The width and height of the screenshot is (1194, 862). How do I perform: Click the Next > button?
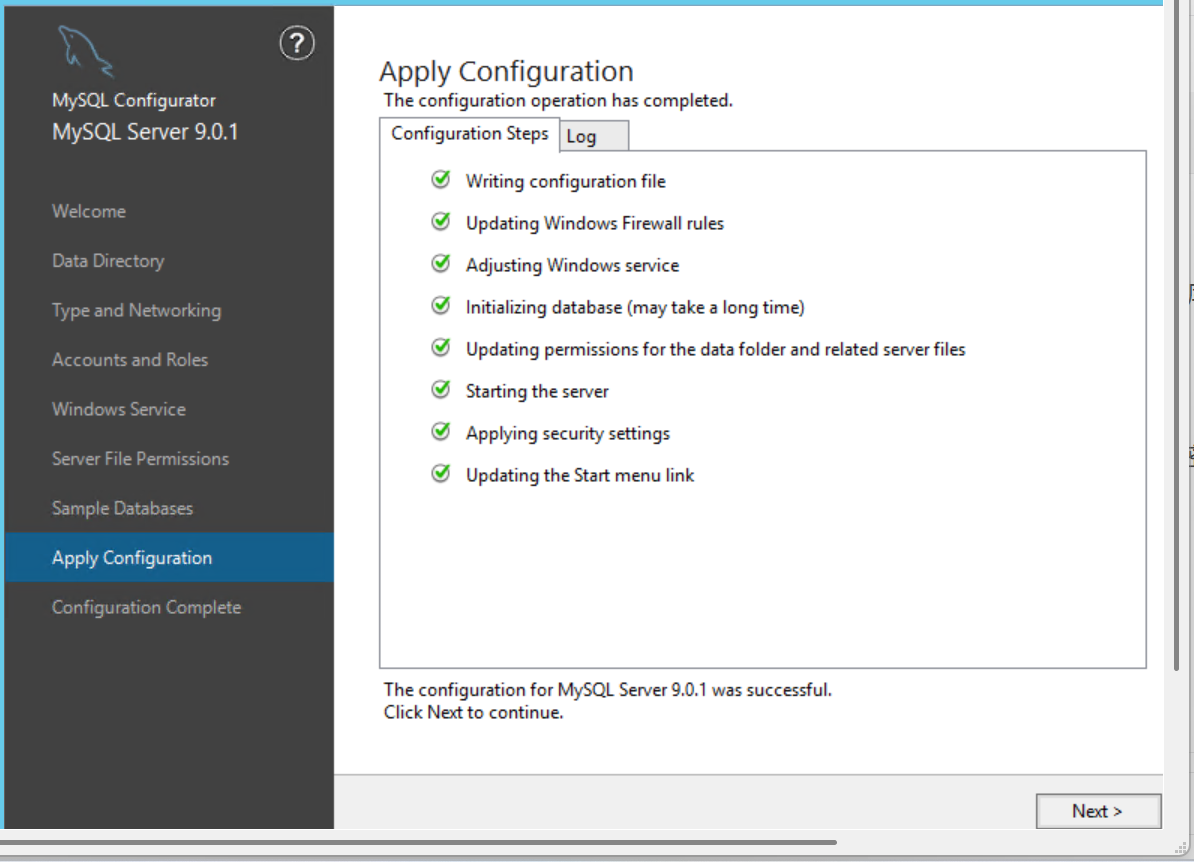coord(1098,811)
